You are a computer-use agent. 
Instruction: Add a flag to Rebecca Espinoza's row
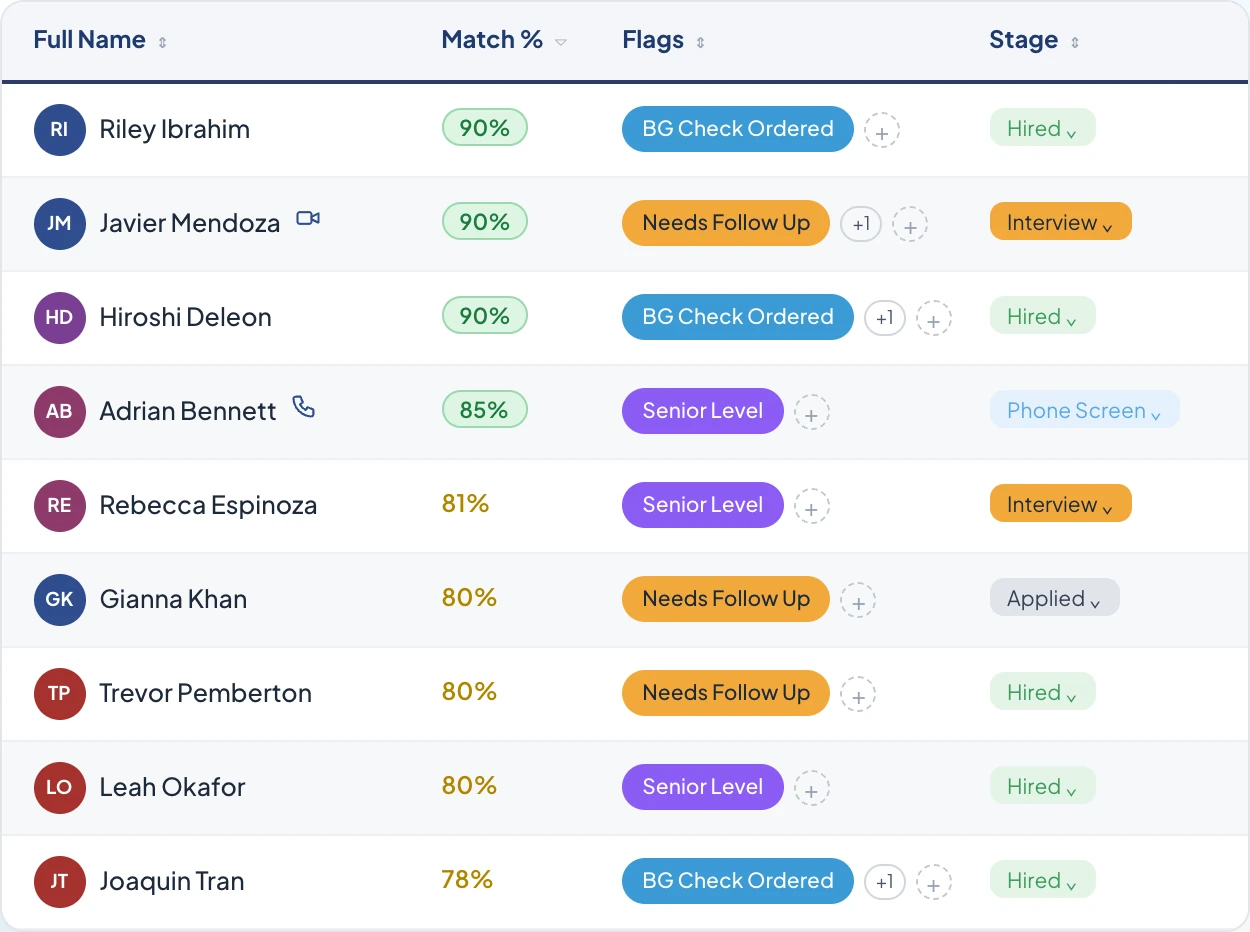(x=812, y=507)
